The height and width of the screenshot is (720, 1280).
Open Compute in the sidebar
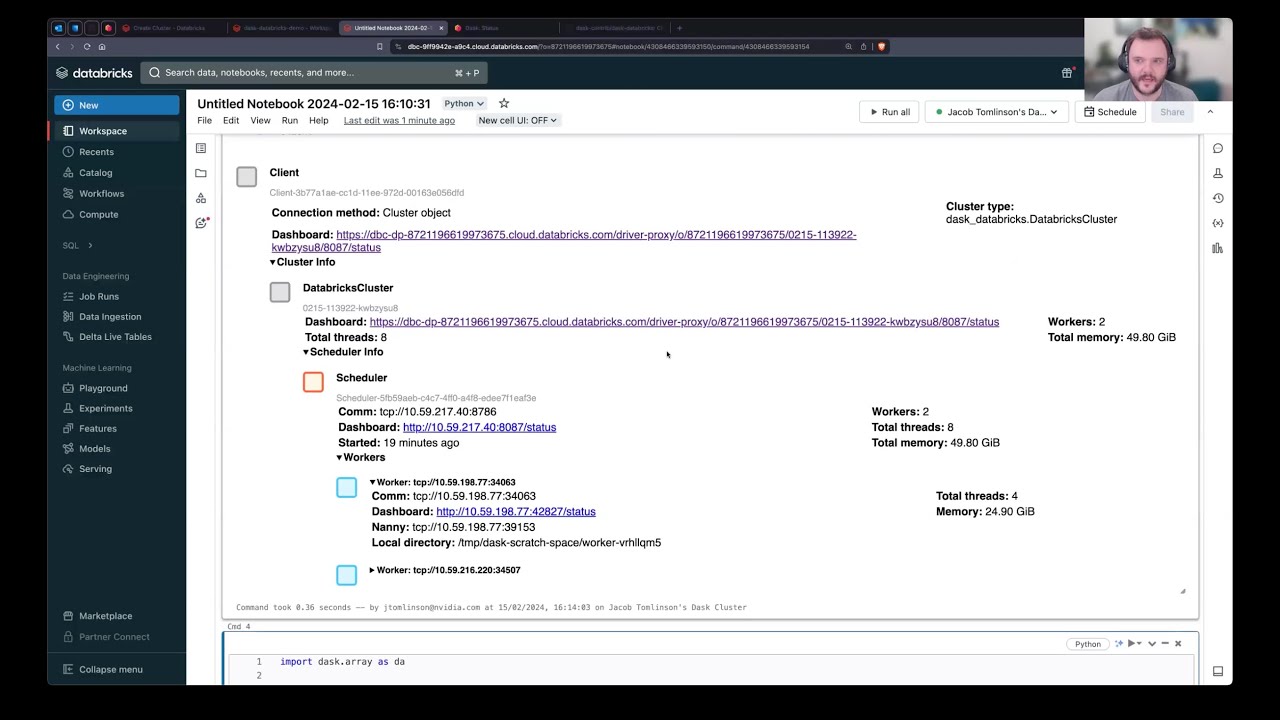tap(98, 214)
